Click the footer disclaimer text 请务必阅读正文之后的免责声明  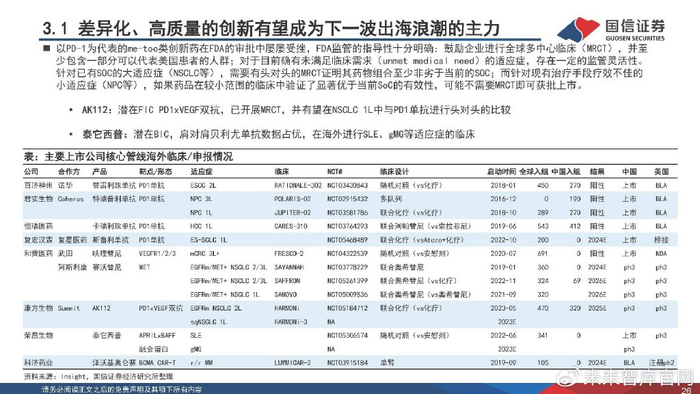pyautogui.click(x=121, y=390)
